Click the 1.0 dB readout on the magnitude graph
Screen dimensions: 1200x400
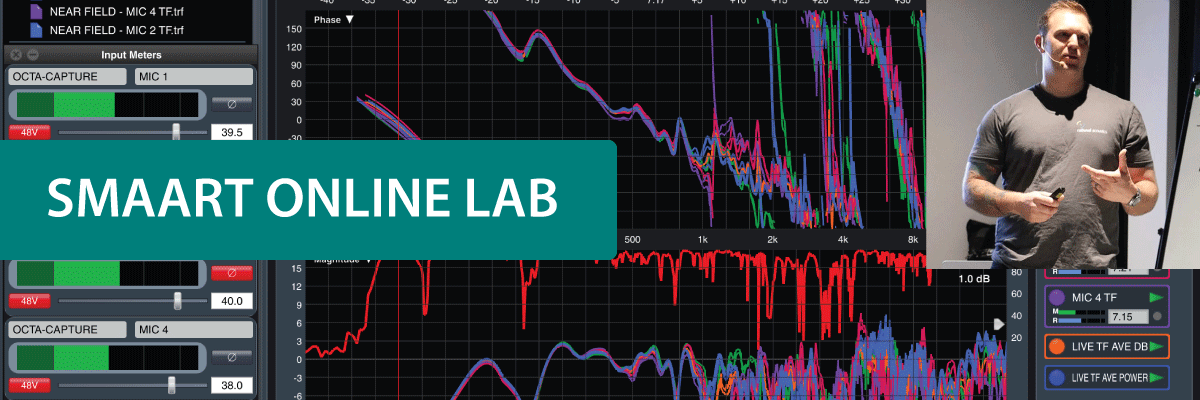pos(973,279)
